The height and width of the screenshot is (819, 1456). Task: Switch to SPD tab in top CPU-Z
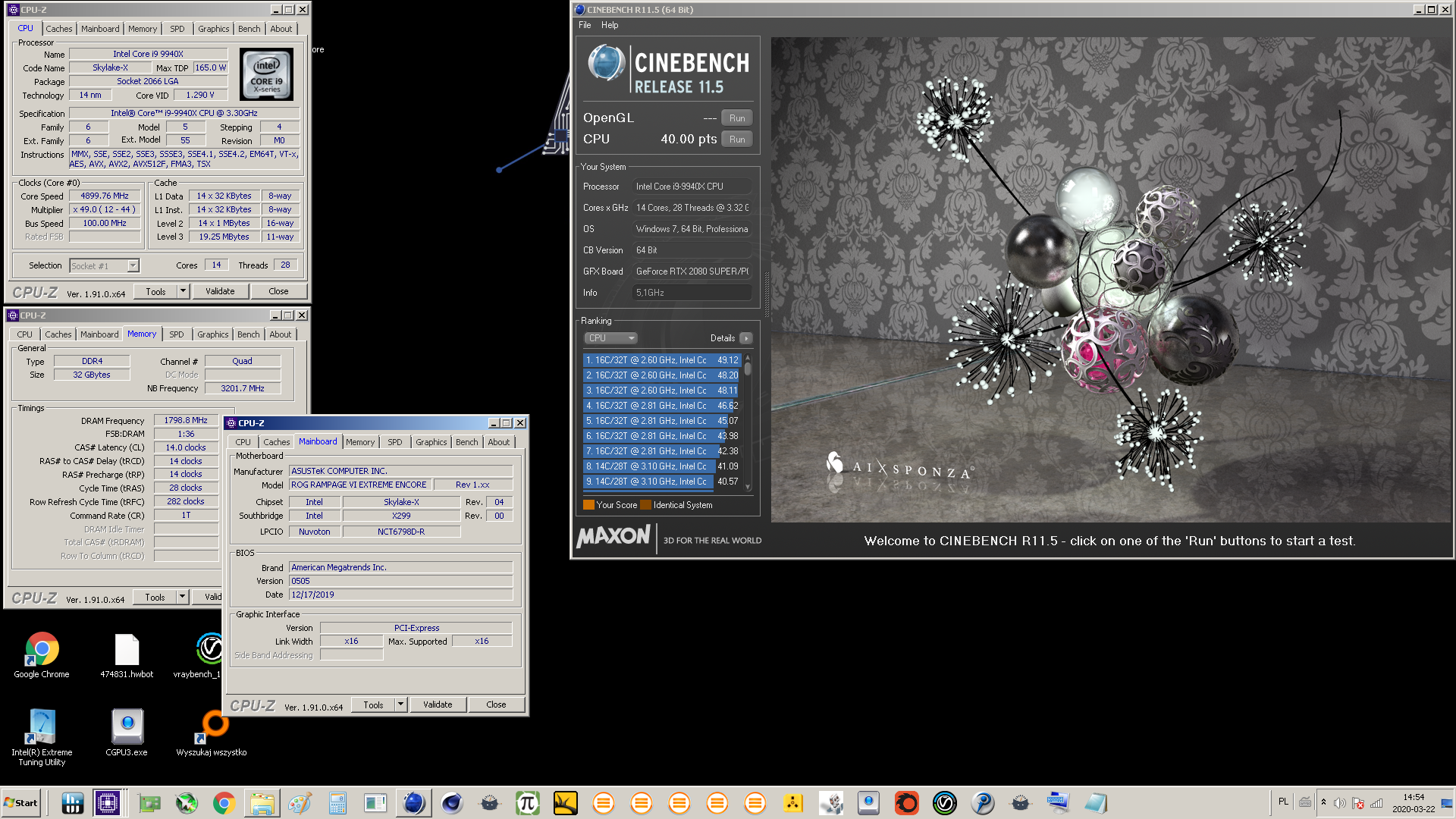pyautogui.click(x=177, y=29)
